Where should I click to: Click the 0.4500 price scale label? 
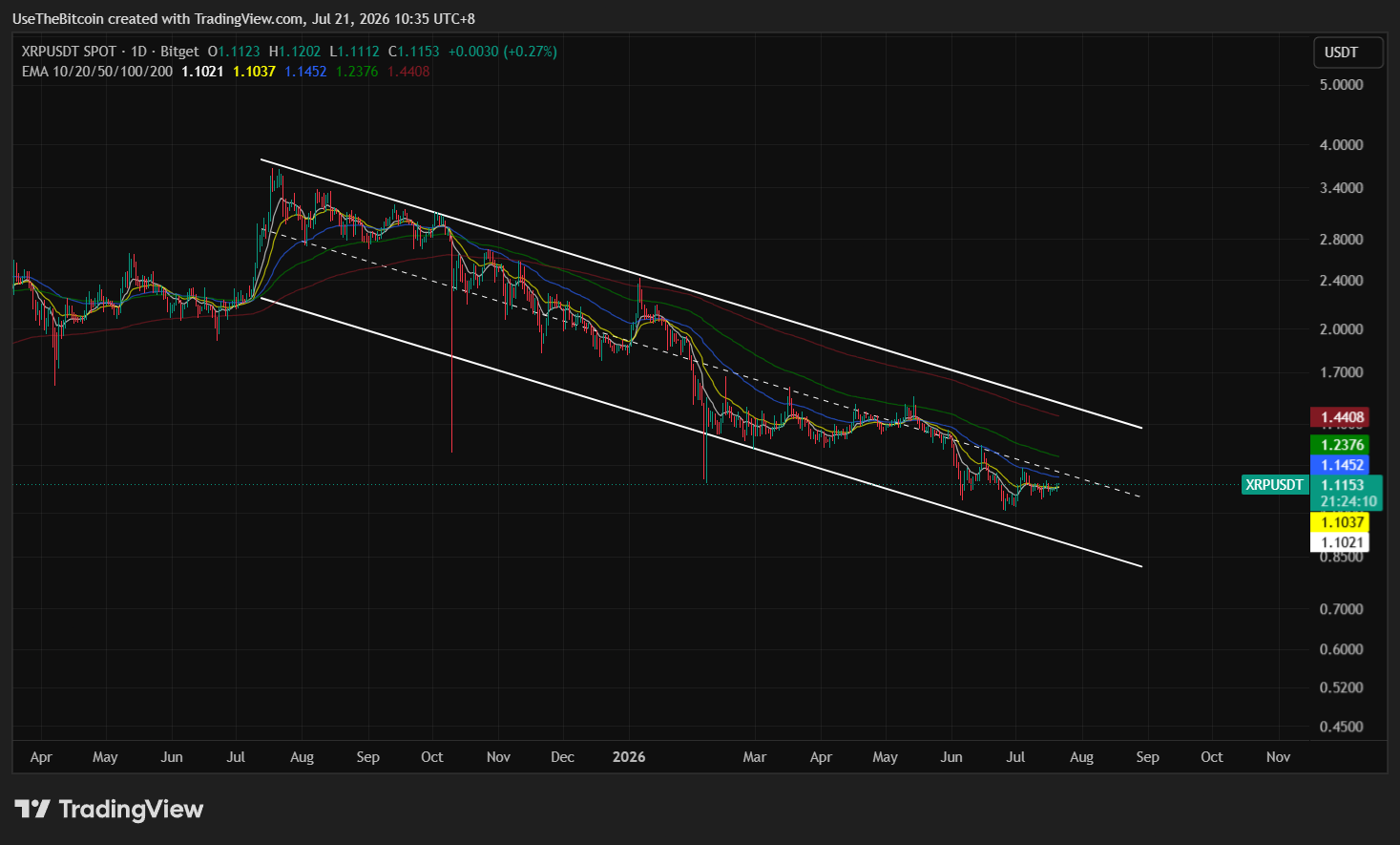(x=1342, y=727)
